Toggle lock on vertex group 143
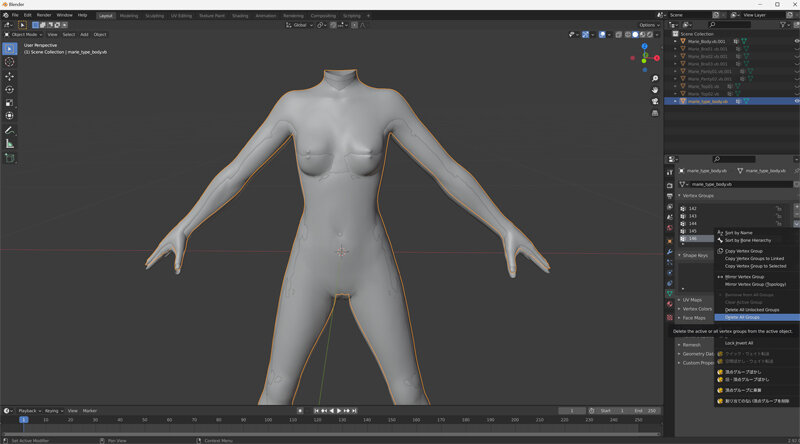The image size is (800, 444). tap(779, 216)
